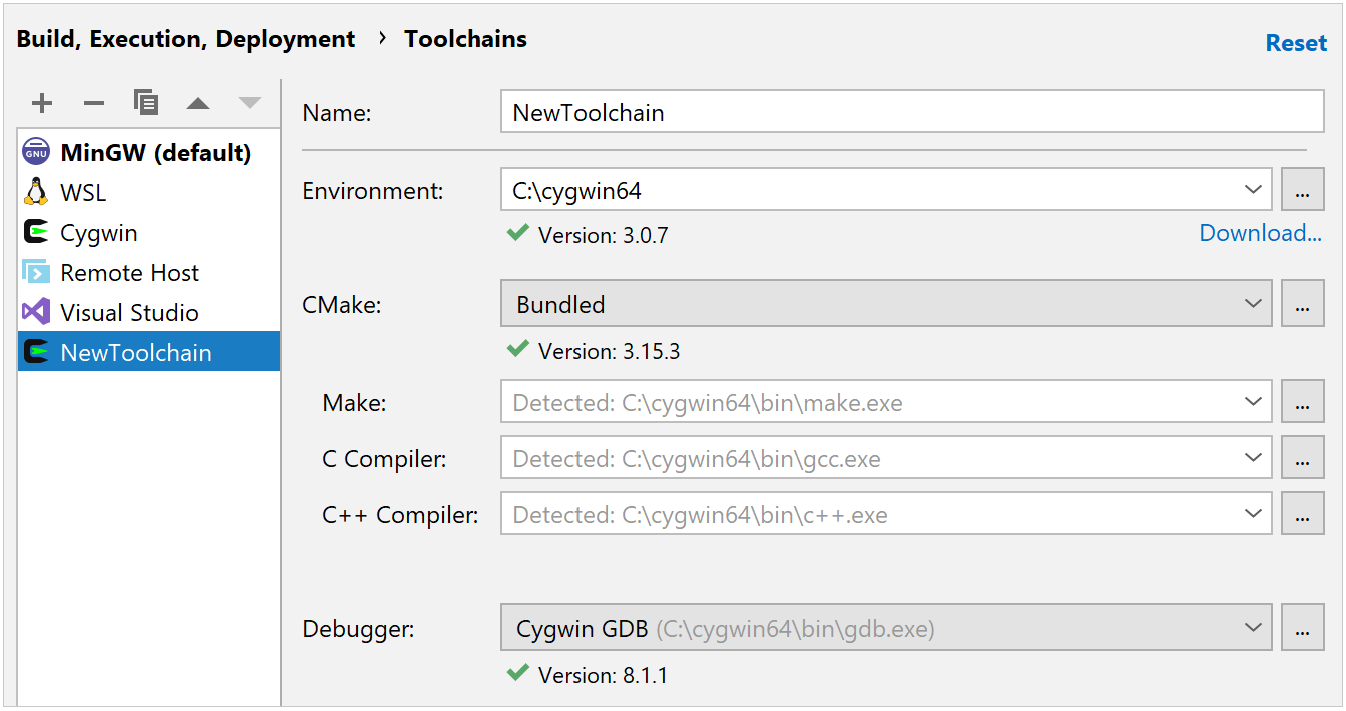Viewport: 1346px width, 711px height.
Task: Expand the CMake Bundled dropdown
Action: pyautogui.click(x=1253, y=304)
